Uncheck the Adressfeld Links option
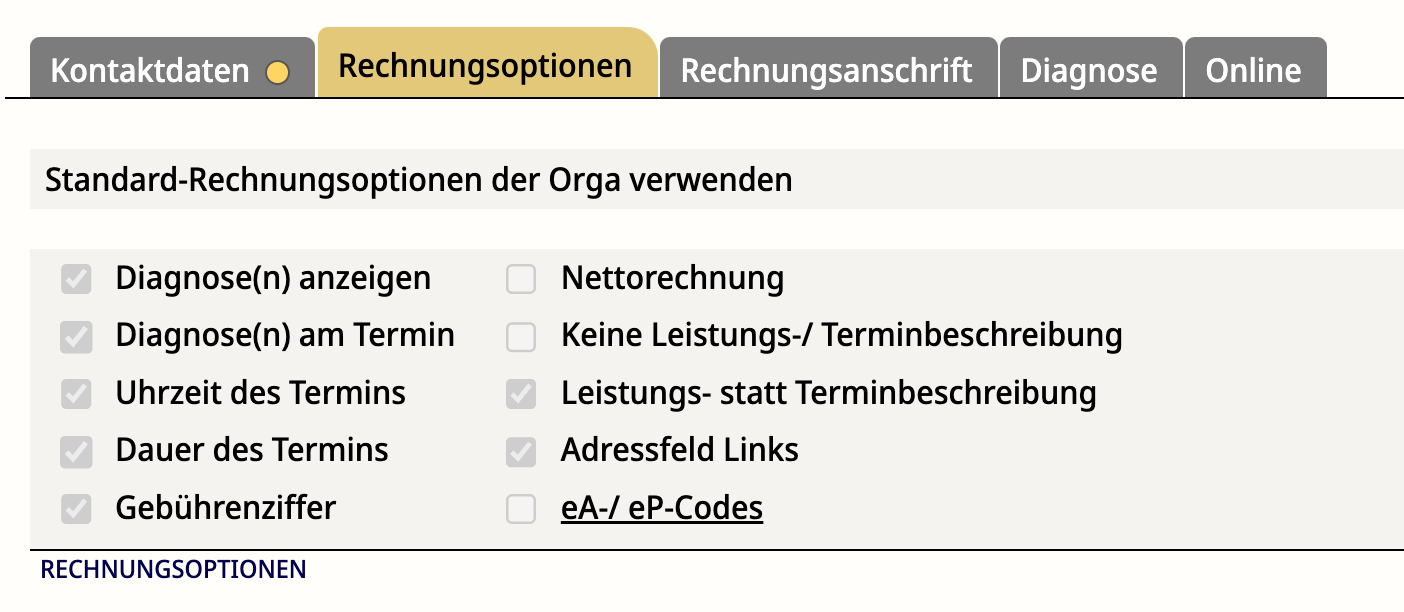1404x612 pixels. coord(521,452)
